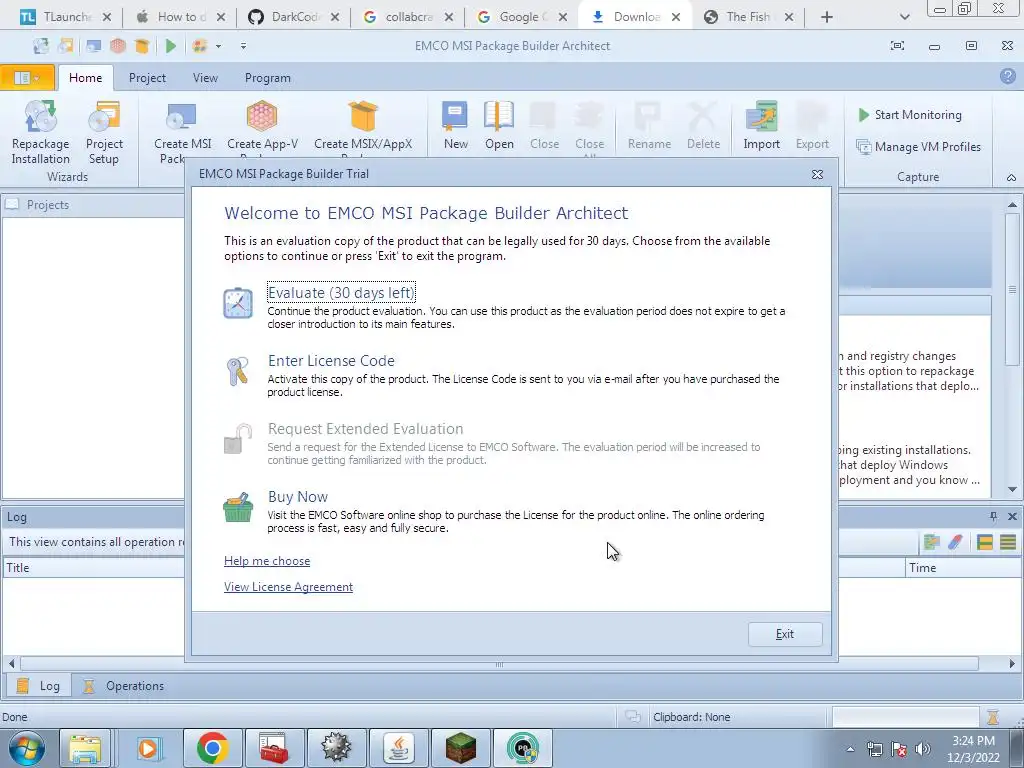This screenshot has width=1024, height=768.
Task: Choose Evaluate (30 days left) option
Action: click(341, 293)
